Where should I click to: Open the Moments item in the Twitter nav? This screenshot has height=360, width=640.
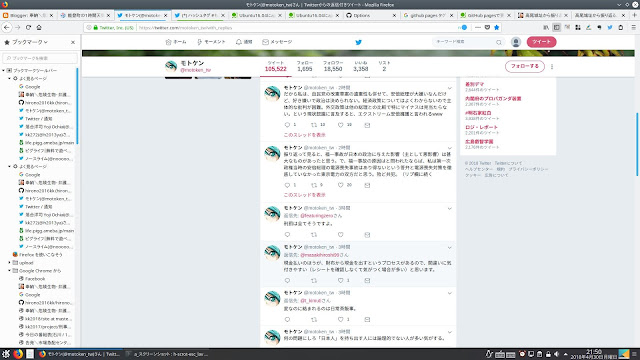(211, 42)
